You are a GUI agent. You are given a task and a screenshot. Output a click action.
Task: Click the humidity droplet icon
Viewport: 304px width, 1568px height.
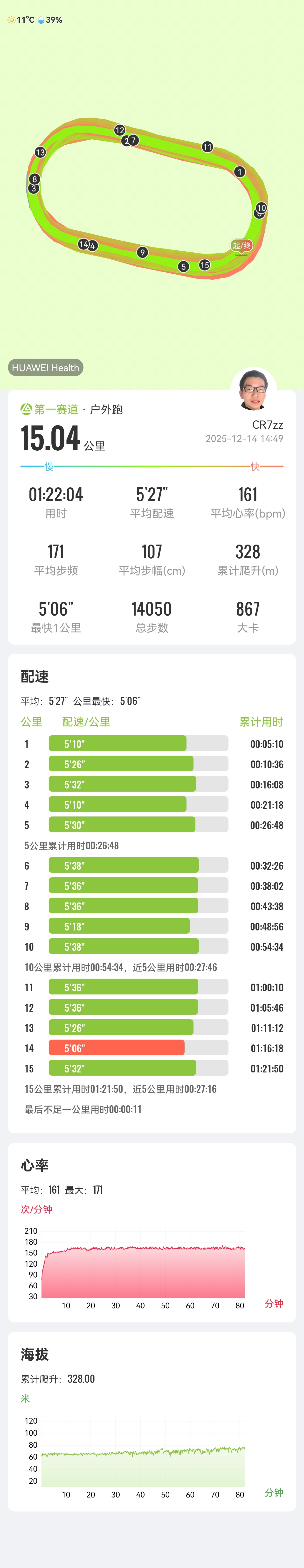click(x=41, y=20)
